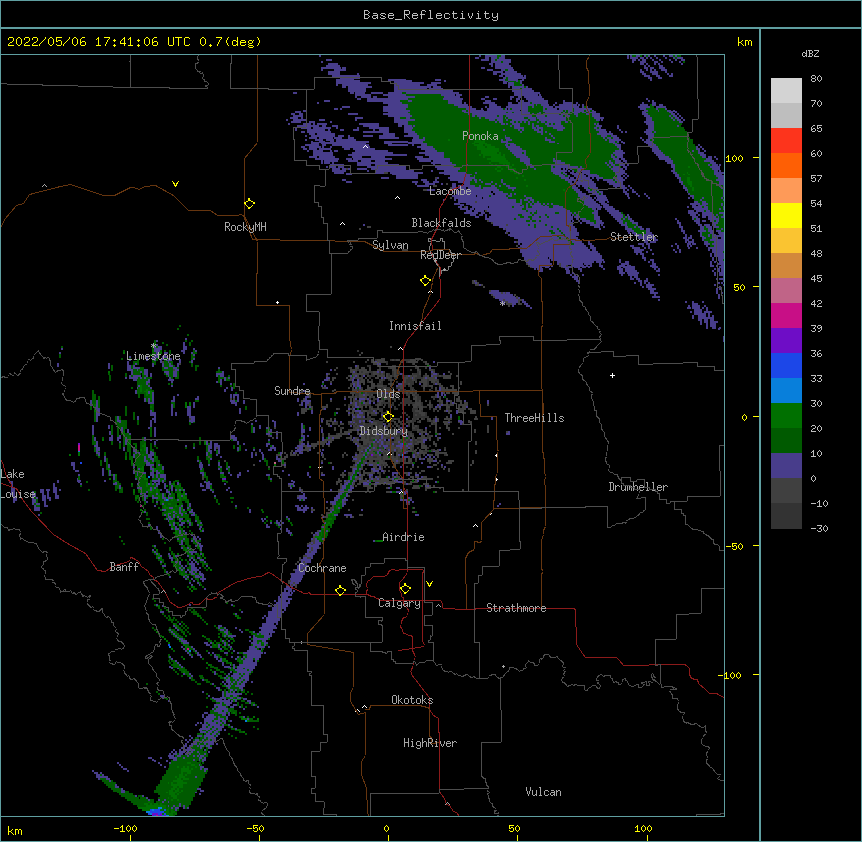Click the Blackfalds city label
This screenshot has width=862, height=842.
tap(441, 223)
